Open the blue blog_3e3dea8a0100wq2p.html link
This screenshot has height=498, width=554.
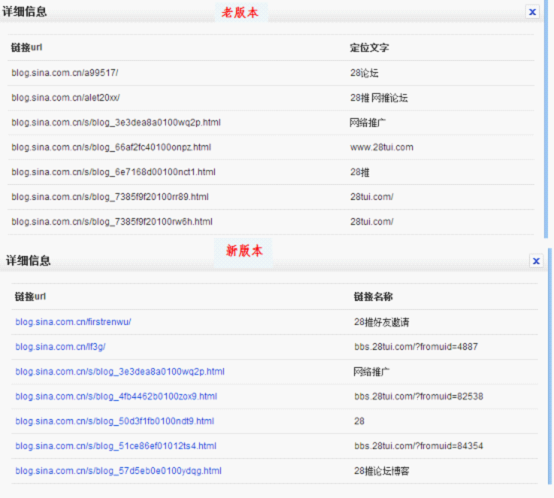click(120, 372)
